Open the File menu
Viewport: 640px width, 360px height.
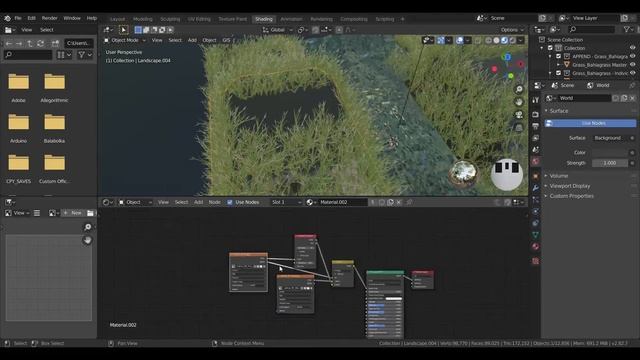[18, 18]
